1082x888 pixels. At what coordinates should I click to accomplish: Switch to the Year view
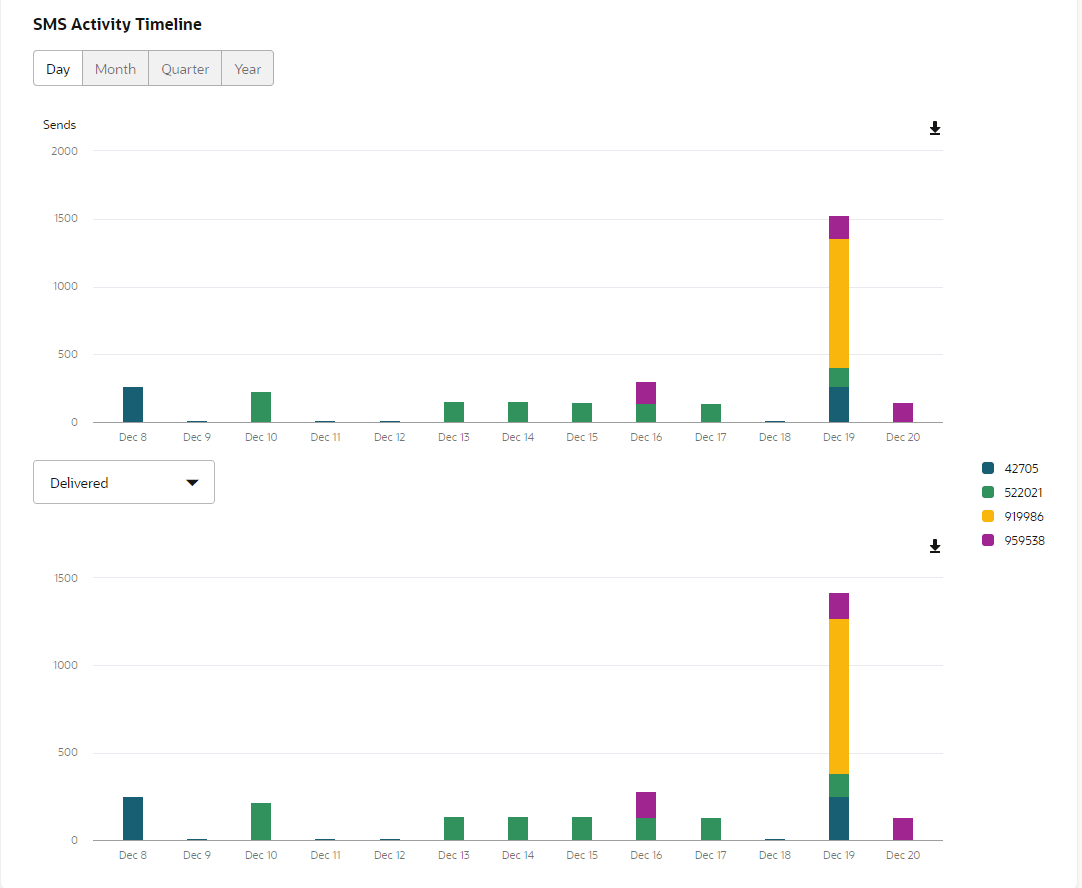pyautogui.click(x=247, y=68)
